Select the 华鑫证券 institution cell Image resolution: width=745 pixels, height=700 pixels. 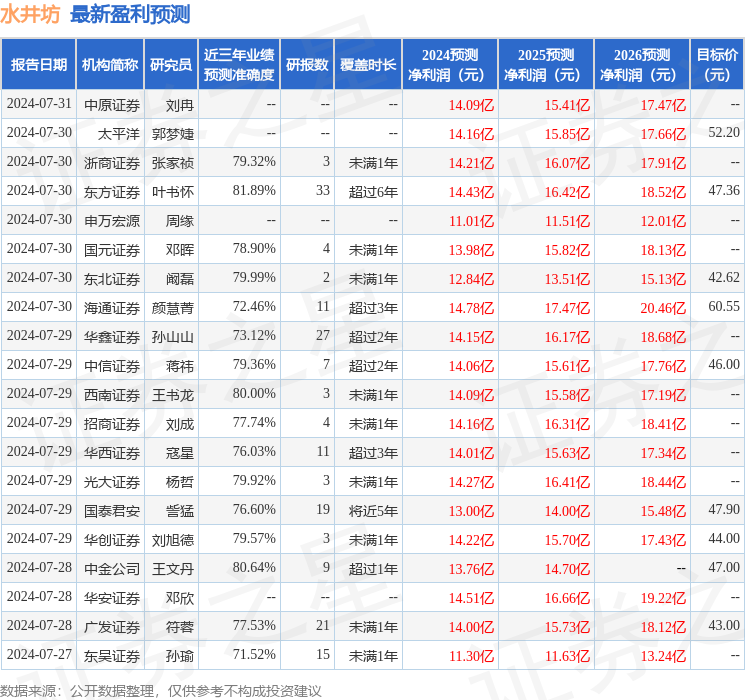pos(112,337)
